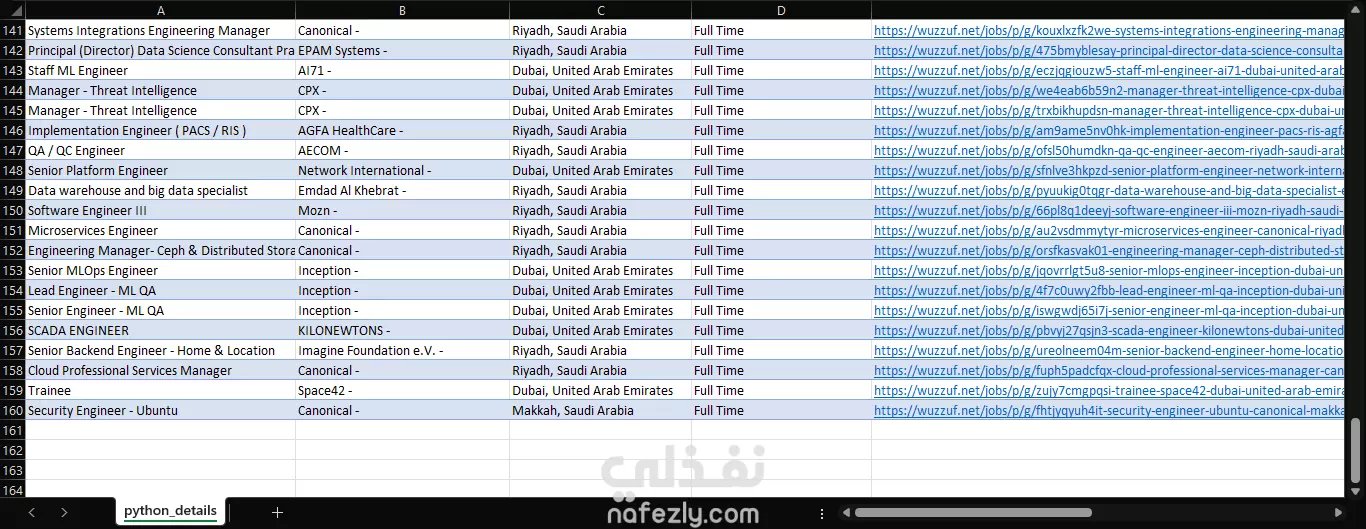Open the microservices-engineer-canonical link
The height and width of the screenshot is (529, 1366).
[1109, 230]
